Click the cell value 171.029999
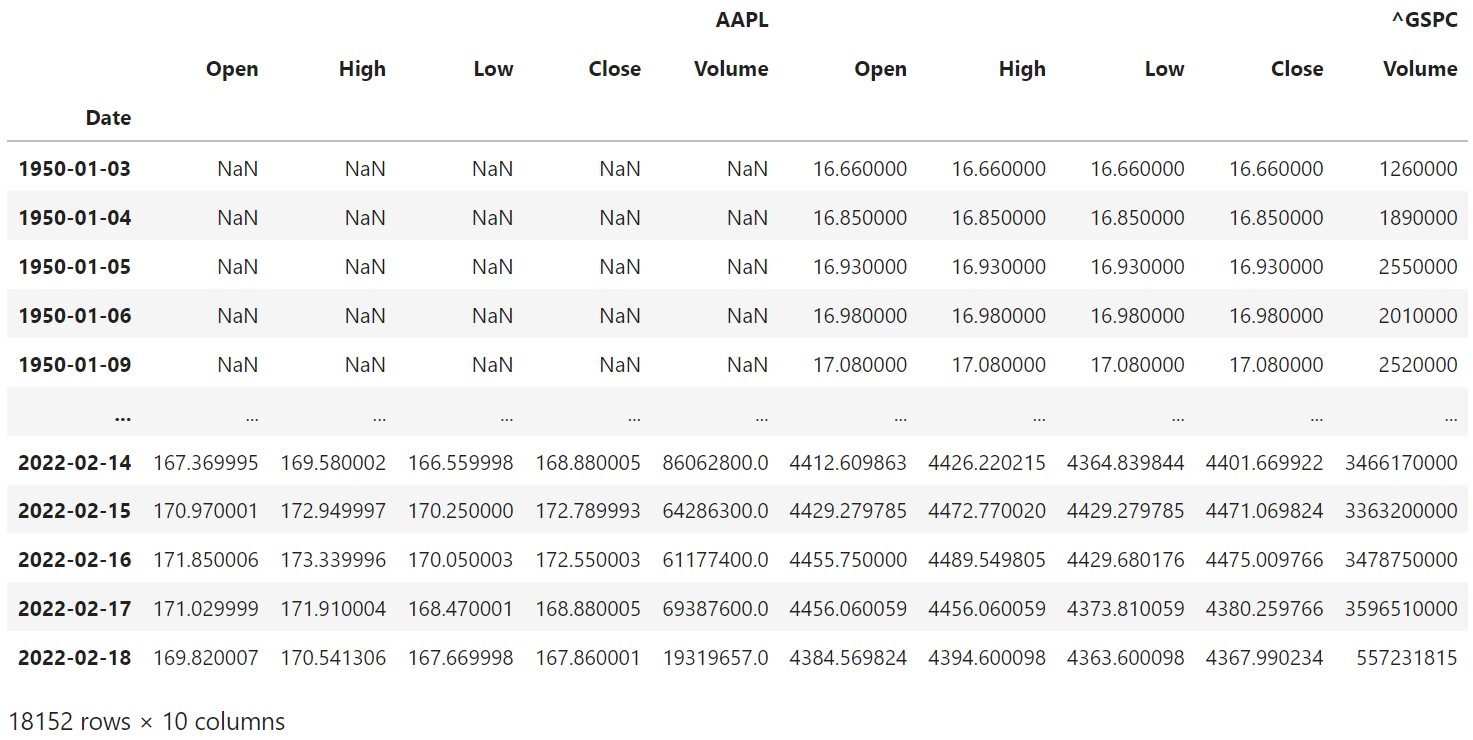The width and height of the screenshot is (1473, 740). point(206,609)
